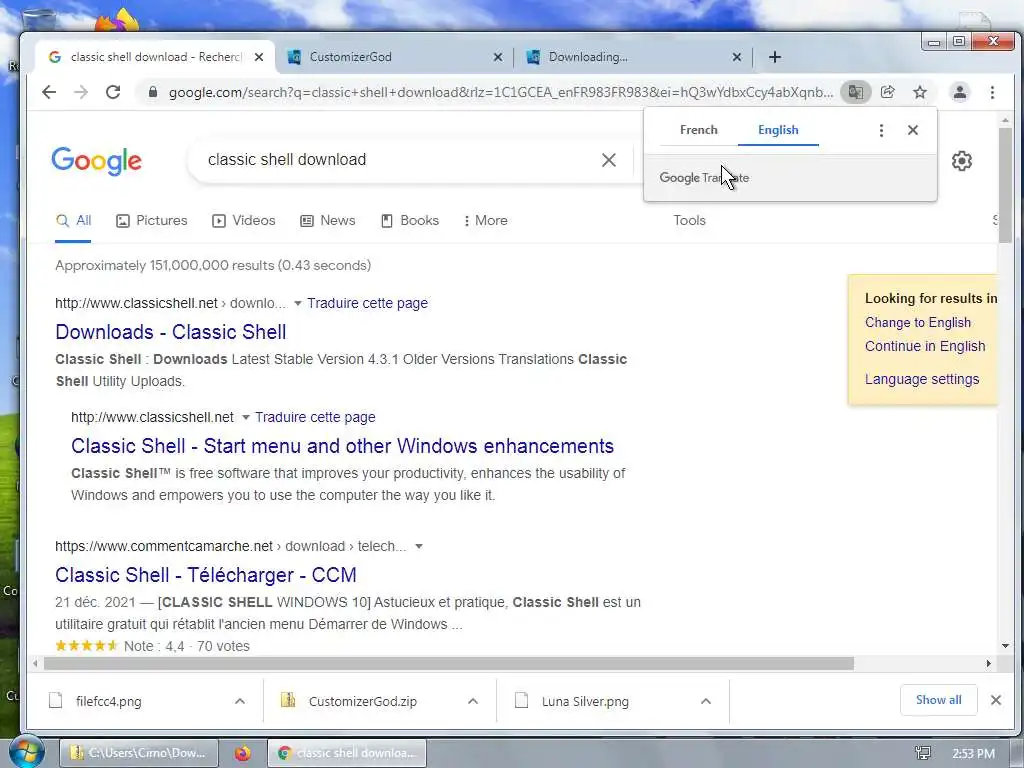This screenshot has width=1024, height=768.
Task: Close the CustomizerGod tab
Action: tap(498, 57)
